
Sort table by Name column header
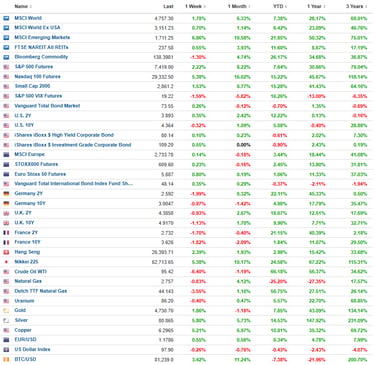coord(23,6)
